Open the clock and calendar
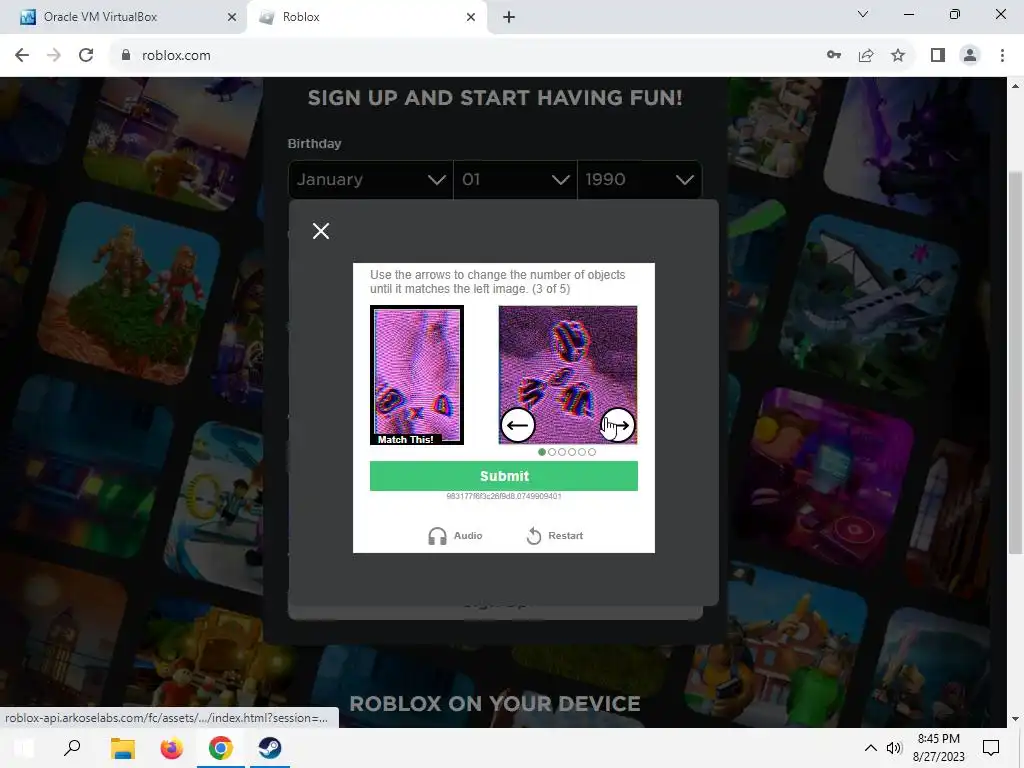The height and width of the screenshot is (768, 1024). 938,748
